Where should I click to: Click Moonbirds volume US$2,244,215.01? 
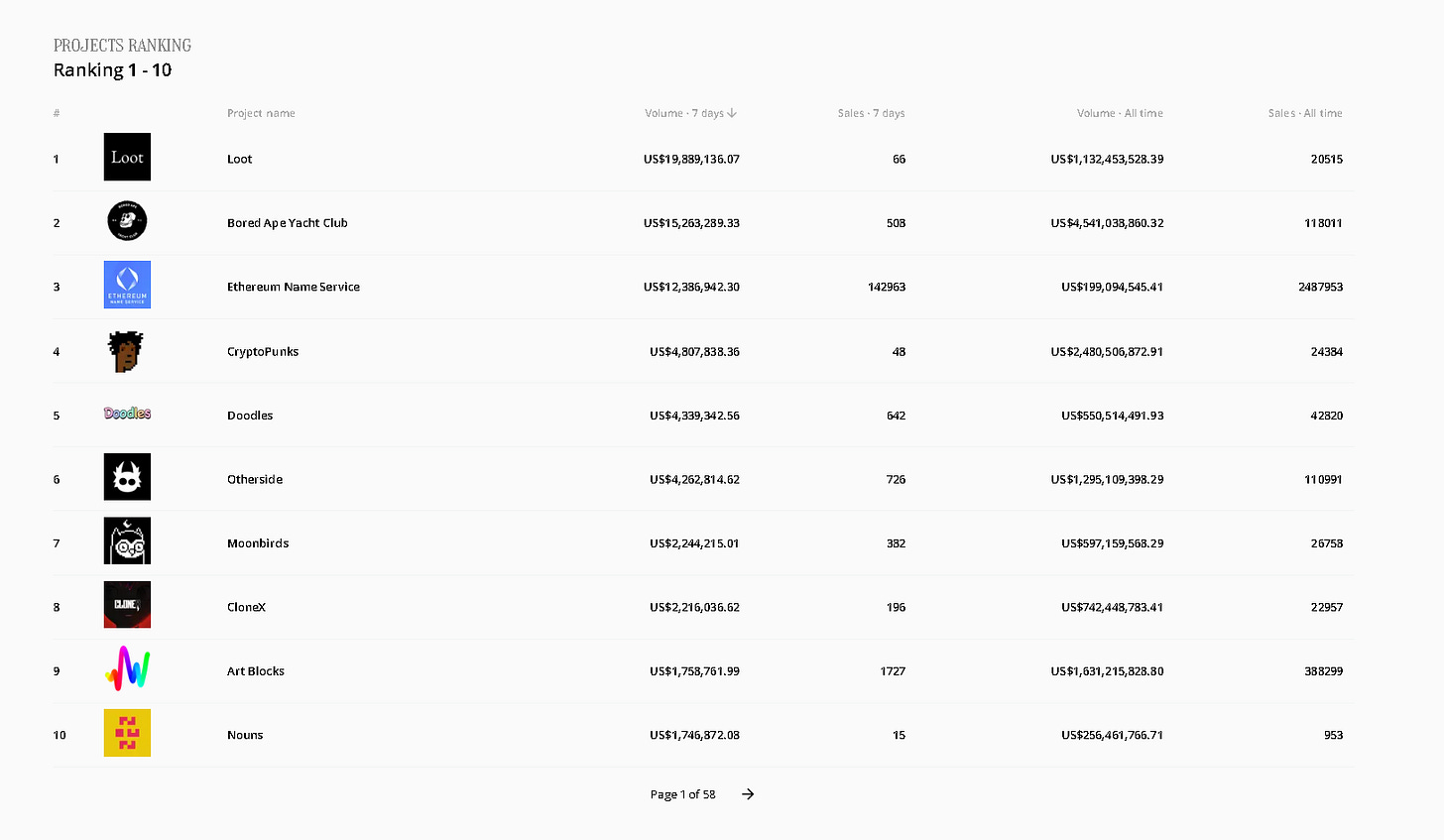[694, 543]
